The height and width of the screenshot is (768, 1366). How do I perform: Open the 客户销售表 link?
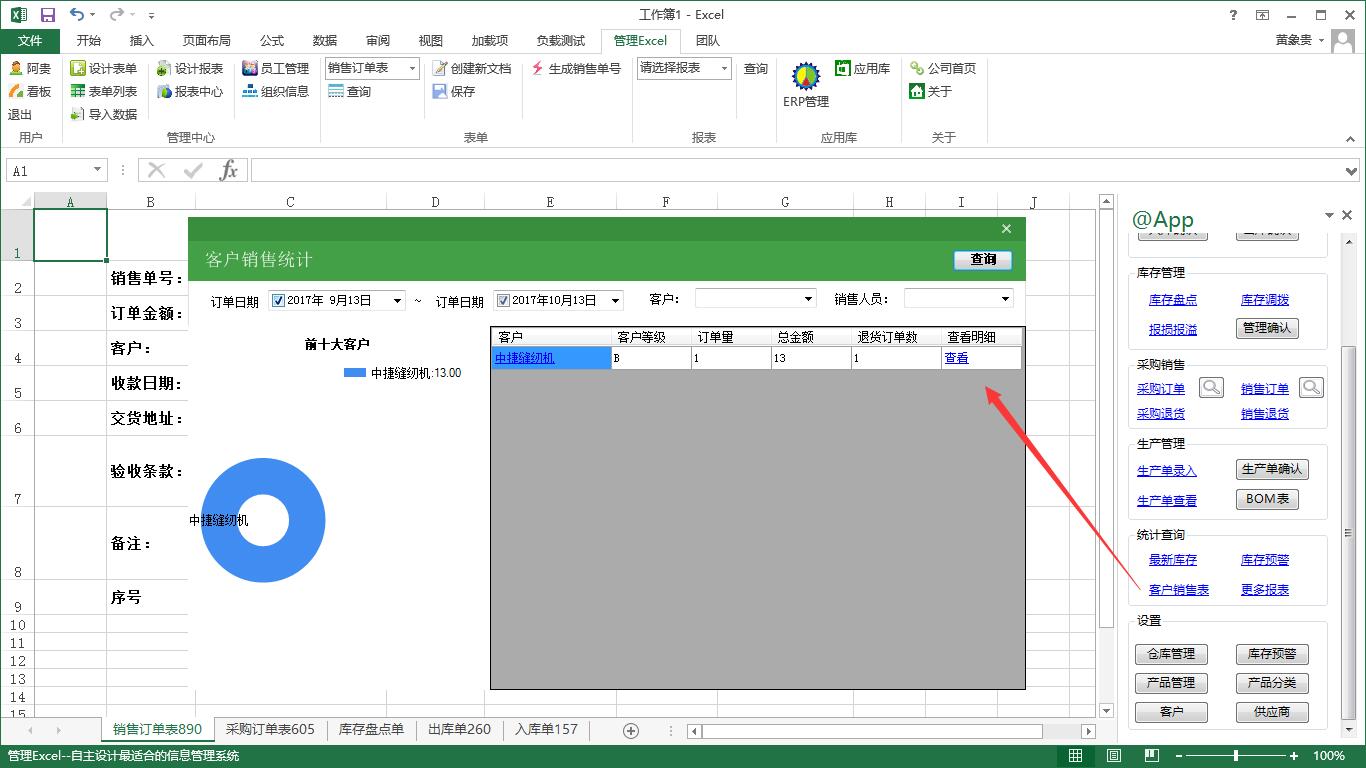pos(1179,590)
